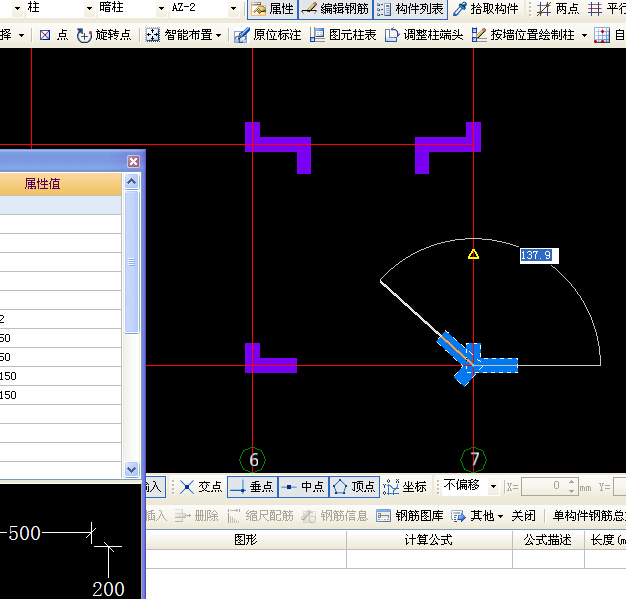Click the 关闭 close button
Image resolution: width=626 pixels, height=599 pixels.
523,516
